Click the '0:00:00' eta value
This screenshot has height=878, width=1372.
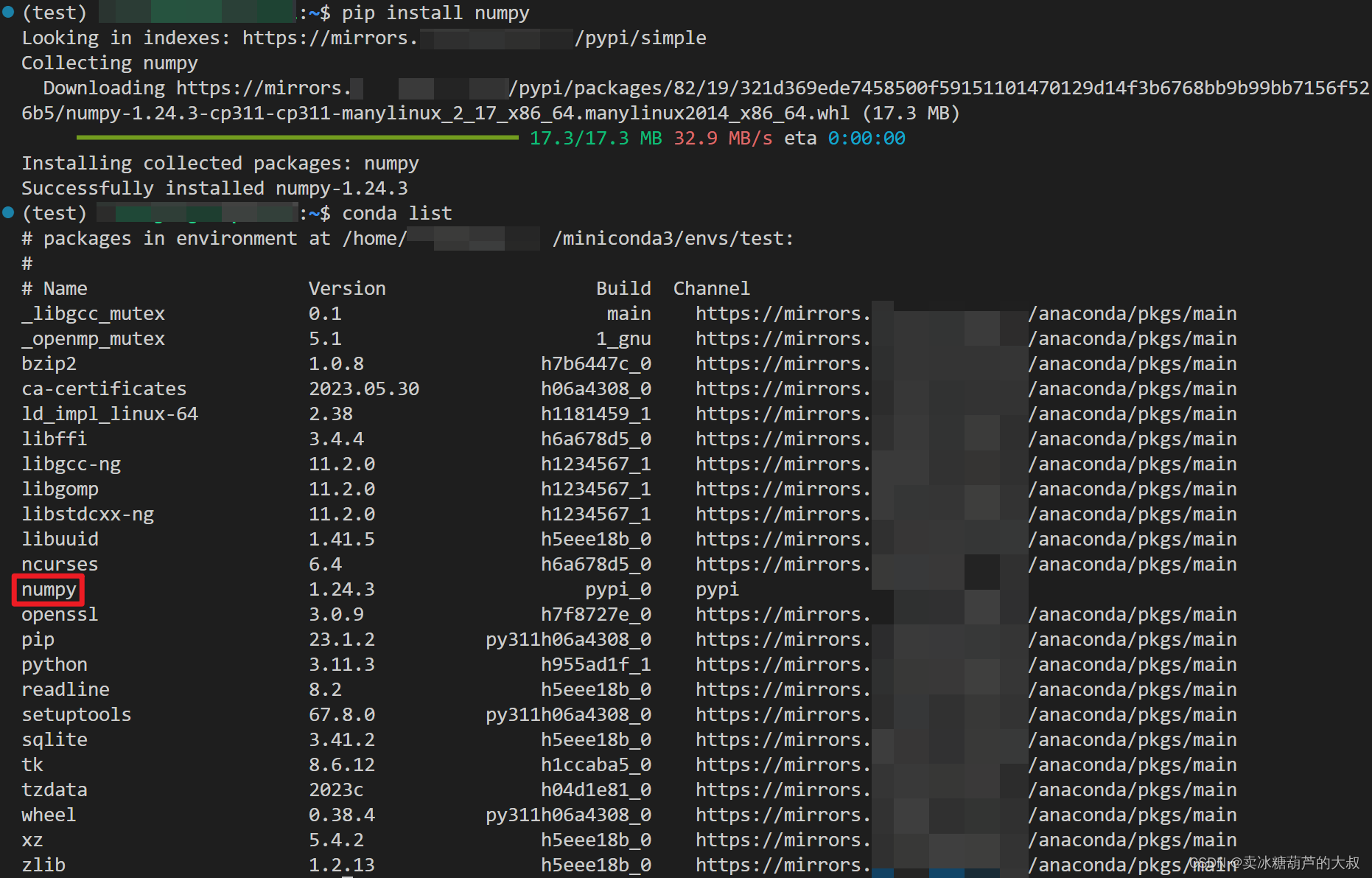click(867, 139)
